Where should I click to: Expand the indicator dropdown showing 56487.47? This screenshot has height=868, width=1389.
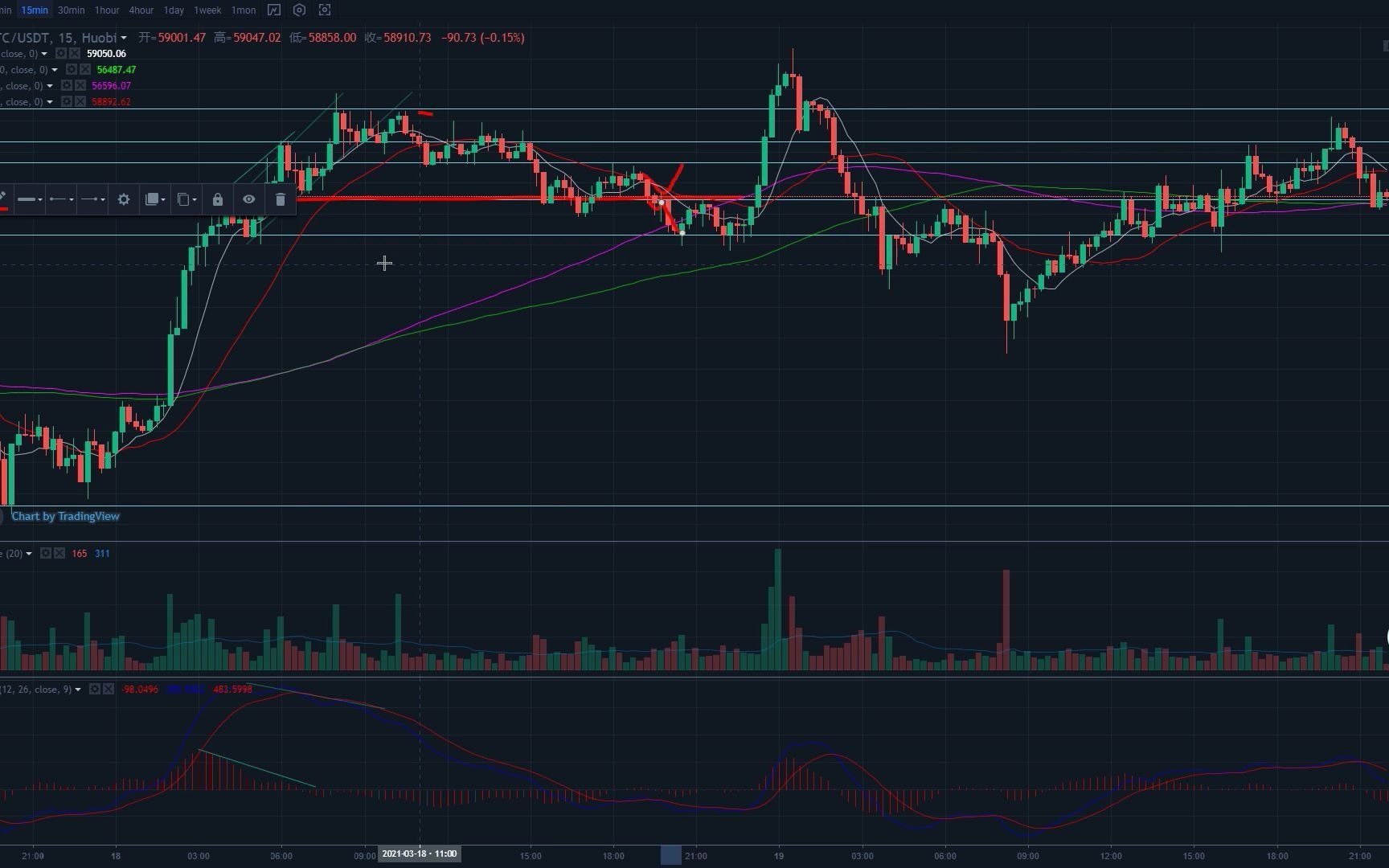[x=55, y=70]
